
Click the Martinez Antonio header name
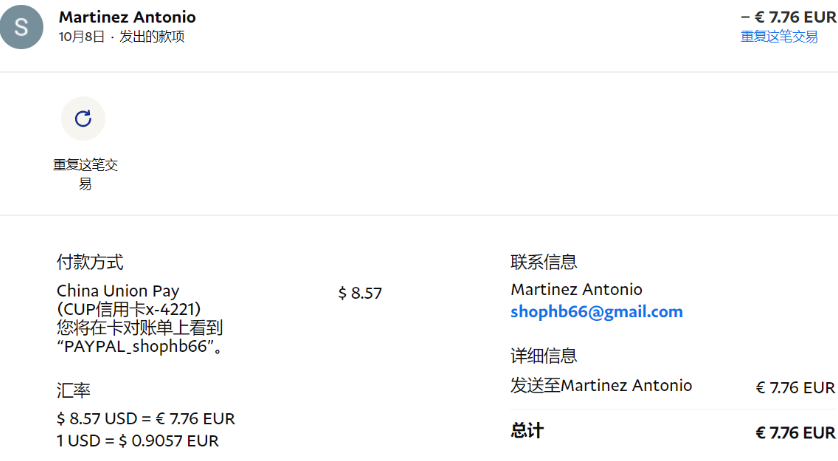point(127,17)
